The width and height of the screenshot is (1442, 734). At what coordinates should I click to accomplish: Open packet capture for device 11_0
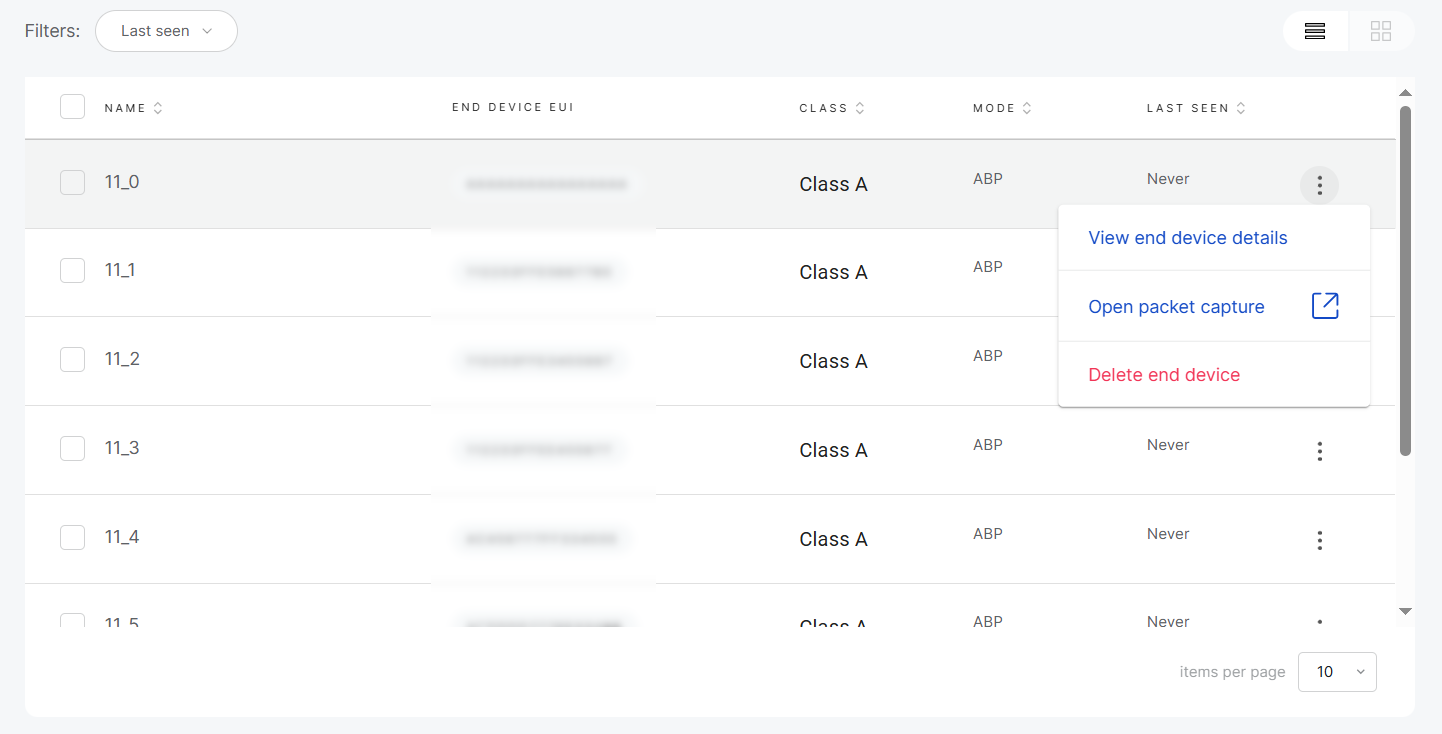pyautogui.click(x=1176, y=306)
